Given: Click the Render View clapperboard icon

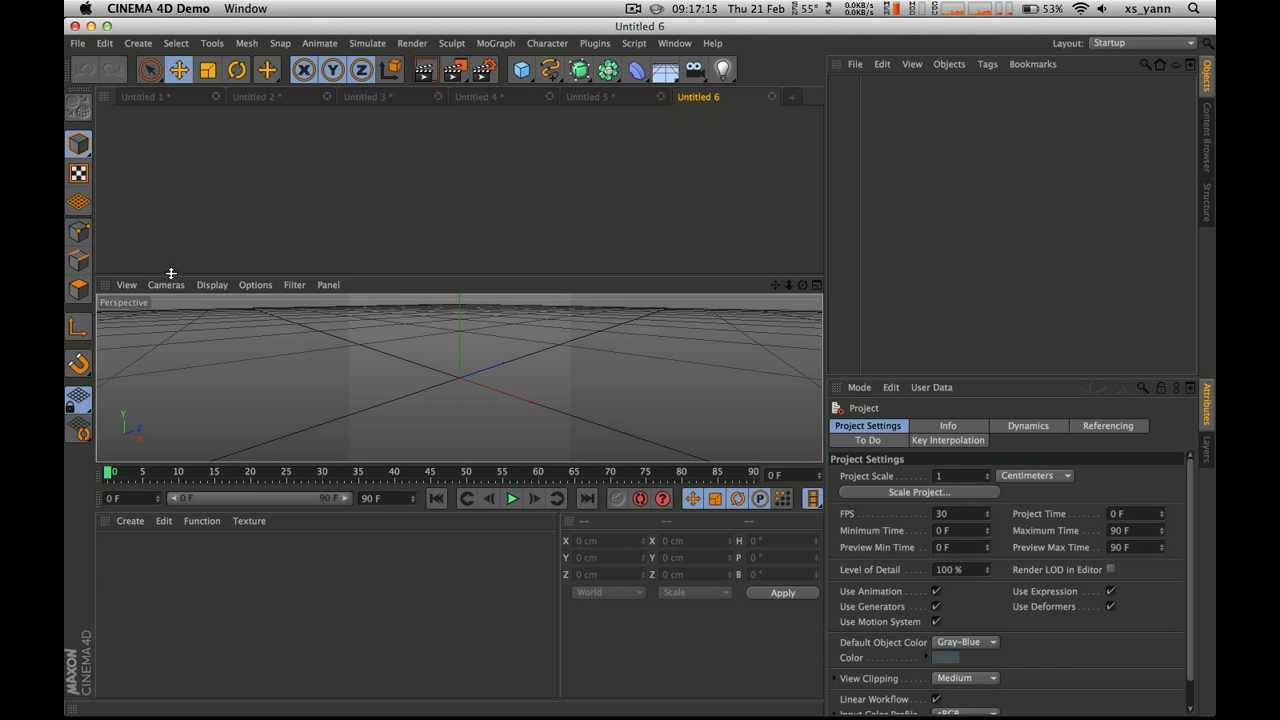Looking at the screenshot, I should (424, 70).
